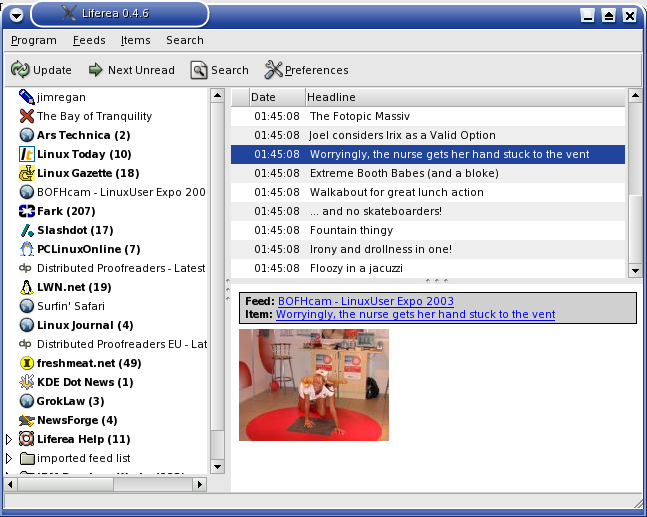Screen dimensions: 647x517
Task: Click the Update toolbar icon
Action: pyautogui.click(x=20, y=70)
